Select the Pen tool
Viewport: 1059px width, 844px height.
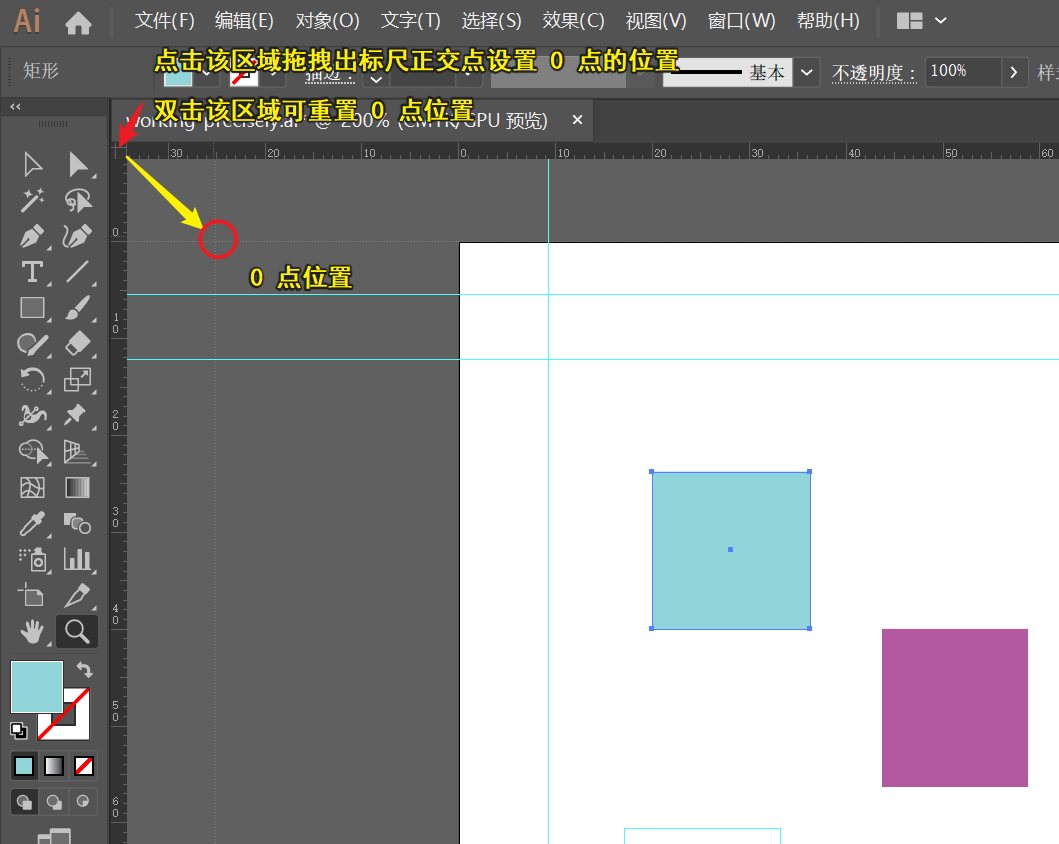pyautogui.click(x=32, y=237)
